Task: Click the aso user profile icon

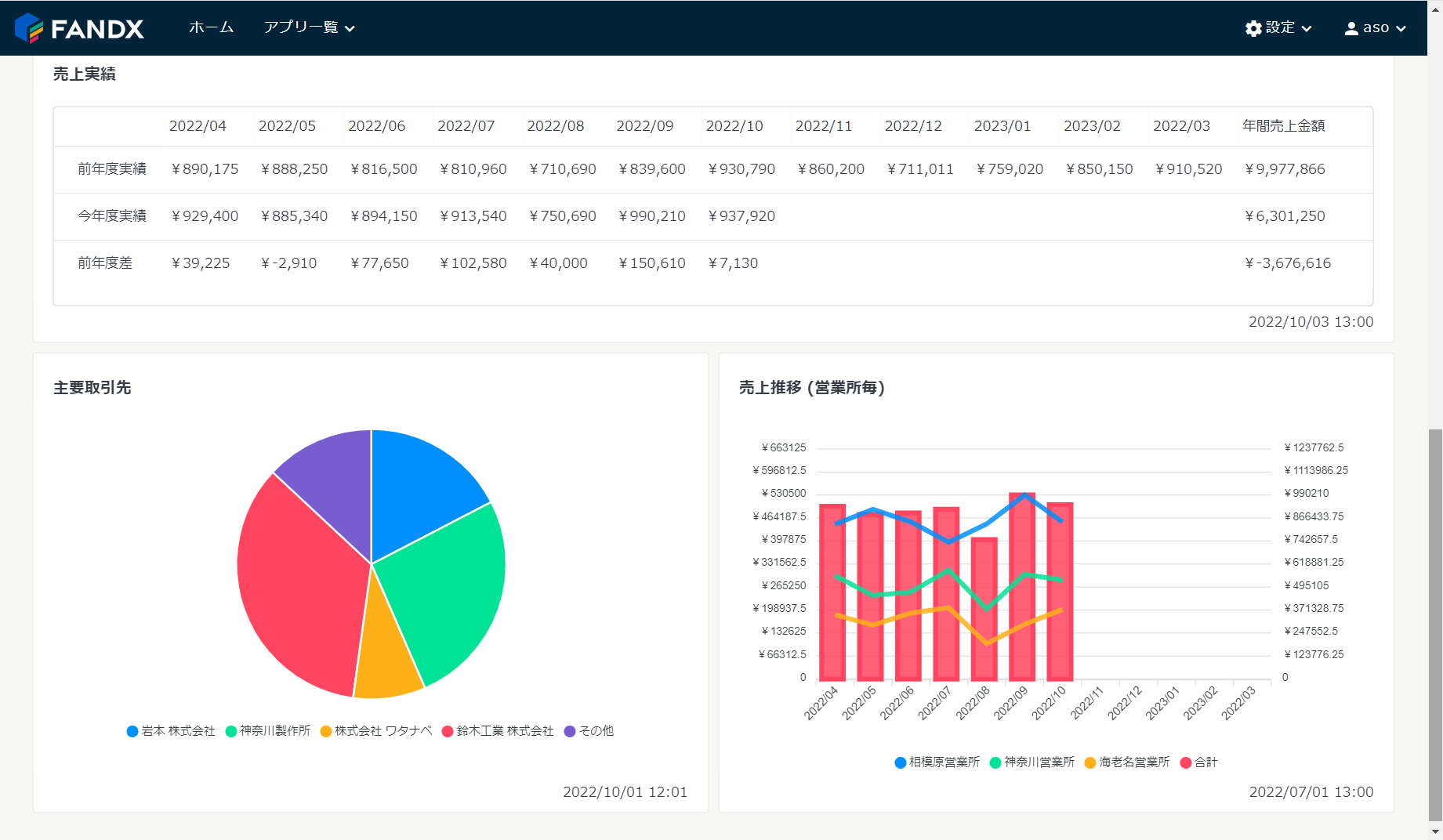Action: coord(1351,28)
